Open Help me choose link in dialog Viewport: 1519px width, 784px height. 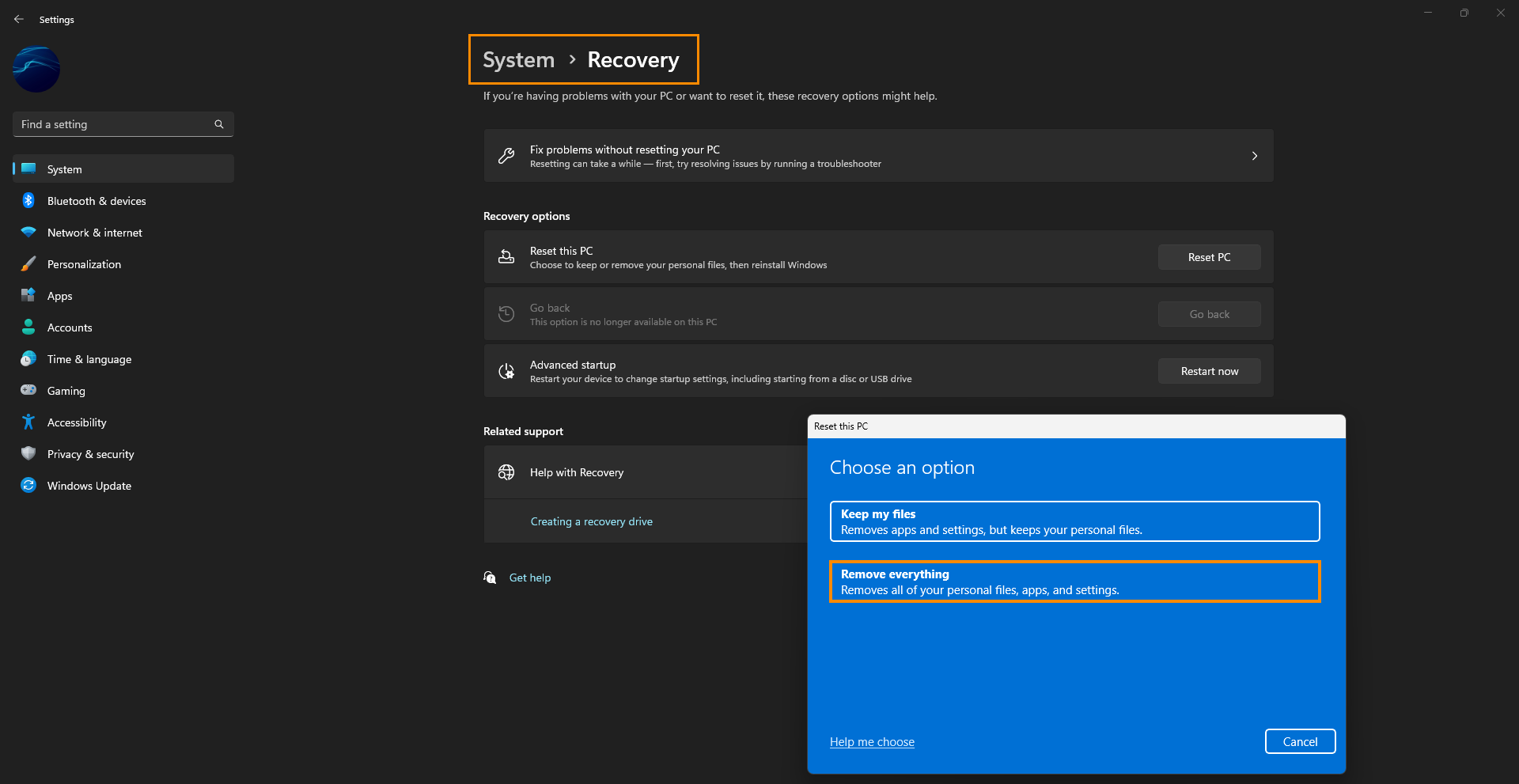coord(872,742)
